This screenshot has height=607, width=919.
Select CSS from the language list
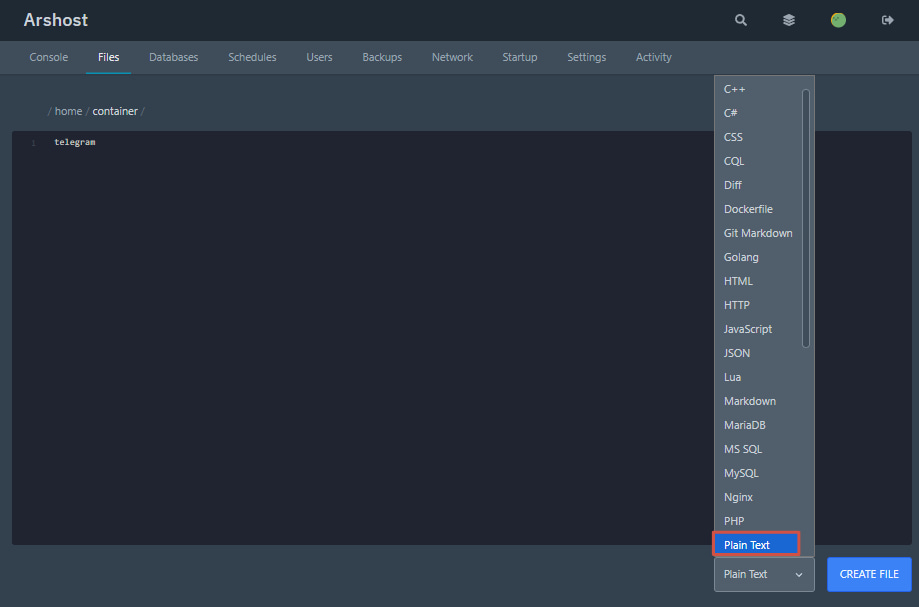tap(757, 137)
